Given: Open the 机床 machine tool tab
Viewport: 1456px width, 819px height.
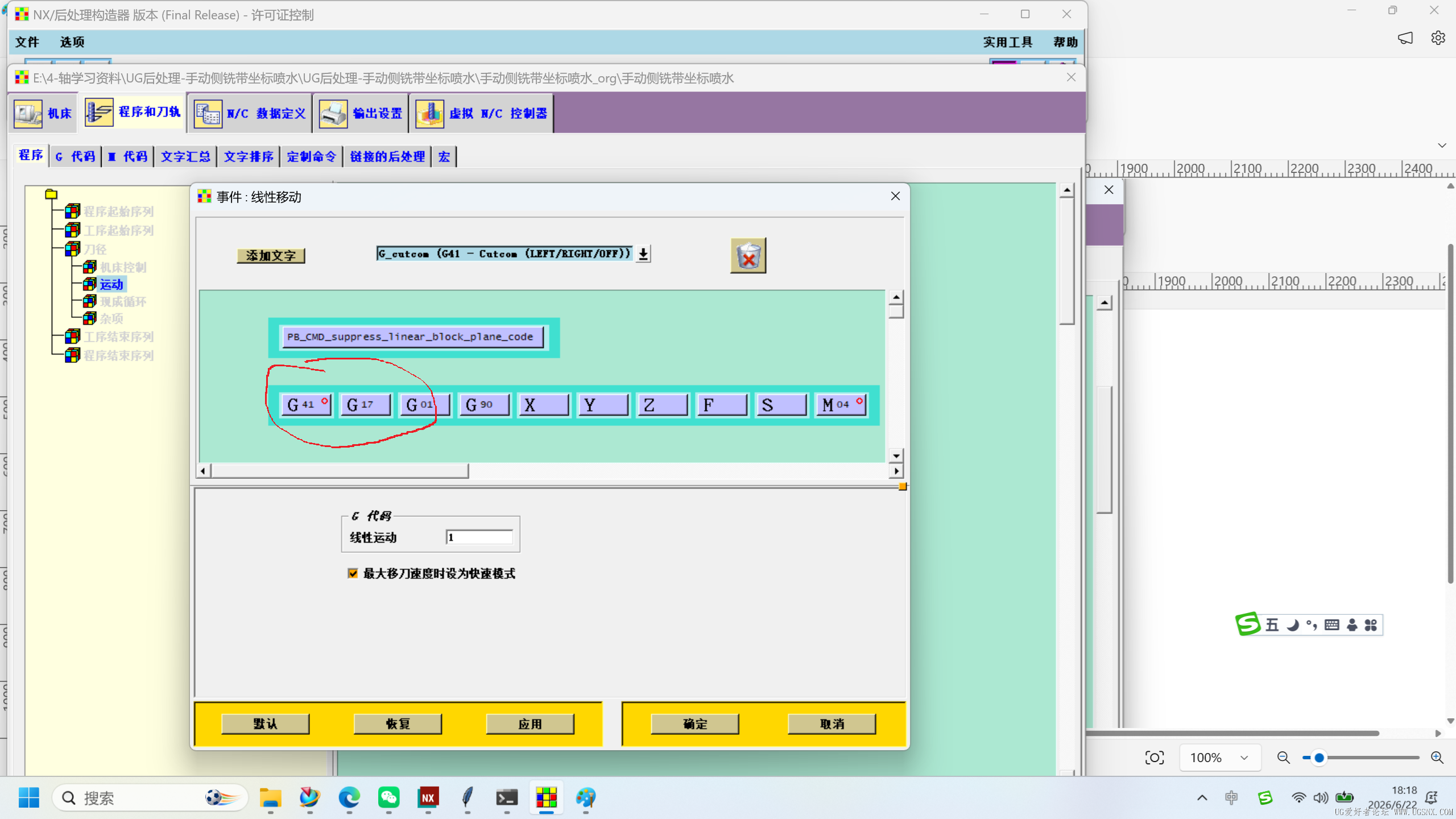Looking at the screenshot, I should (44, 113).
